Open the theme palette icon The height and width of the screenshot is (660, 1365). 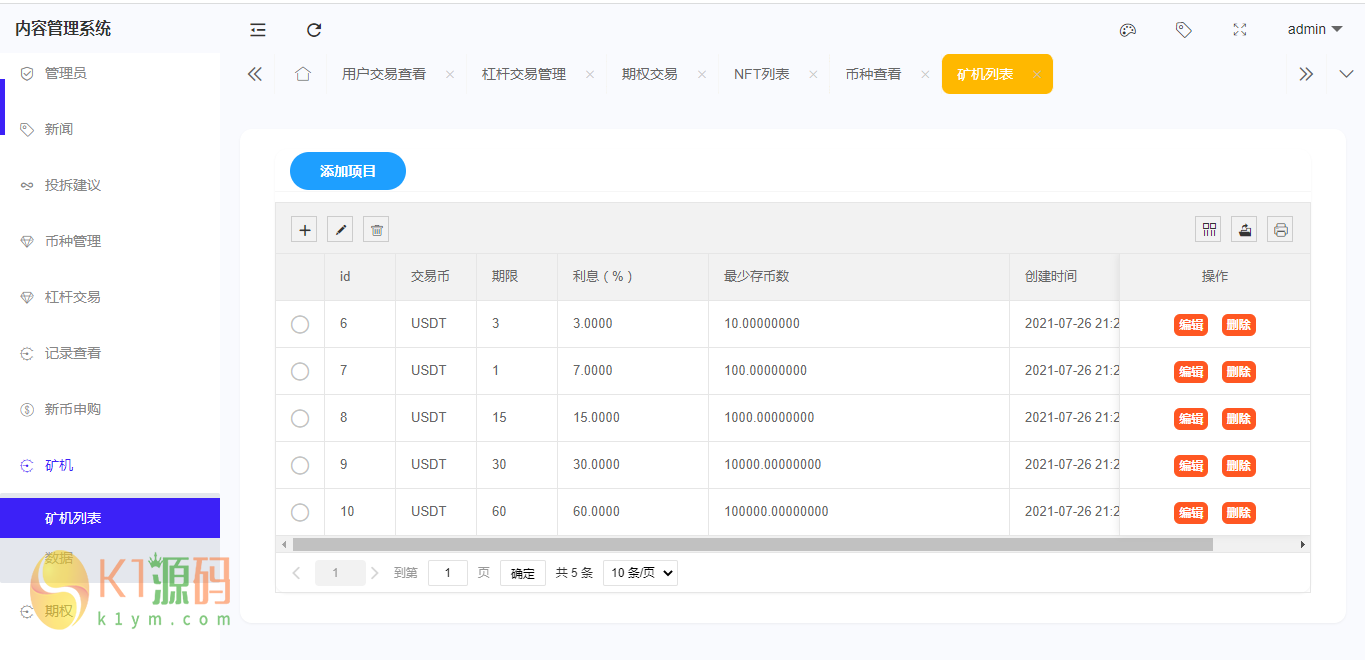(x=1128, y=30)
